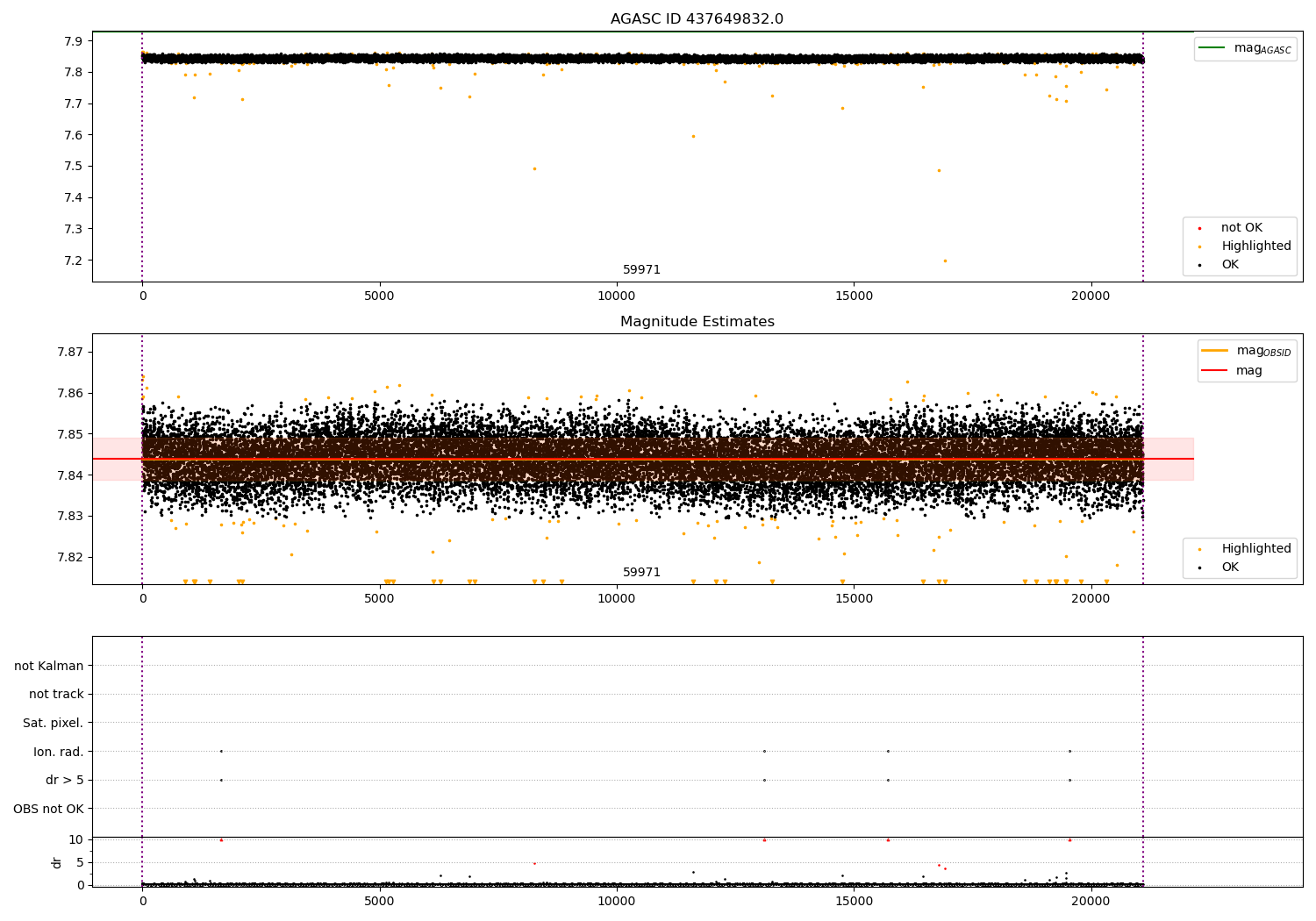Click the title 'AGASC ID 437649832.0'
The height and width of the screenshot is (921, 1316).
coord(697,19)
